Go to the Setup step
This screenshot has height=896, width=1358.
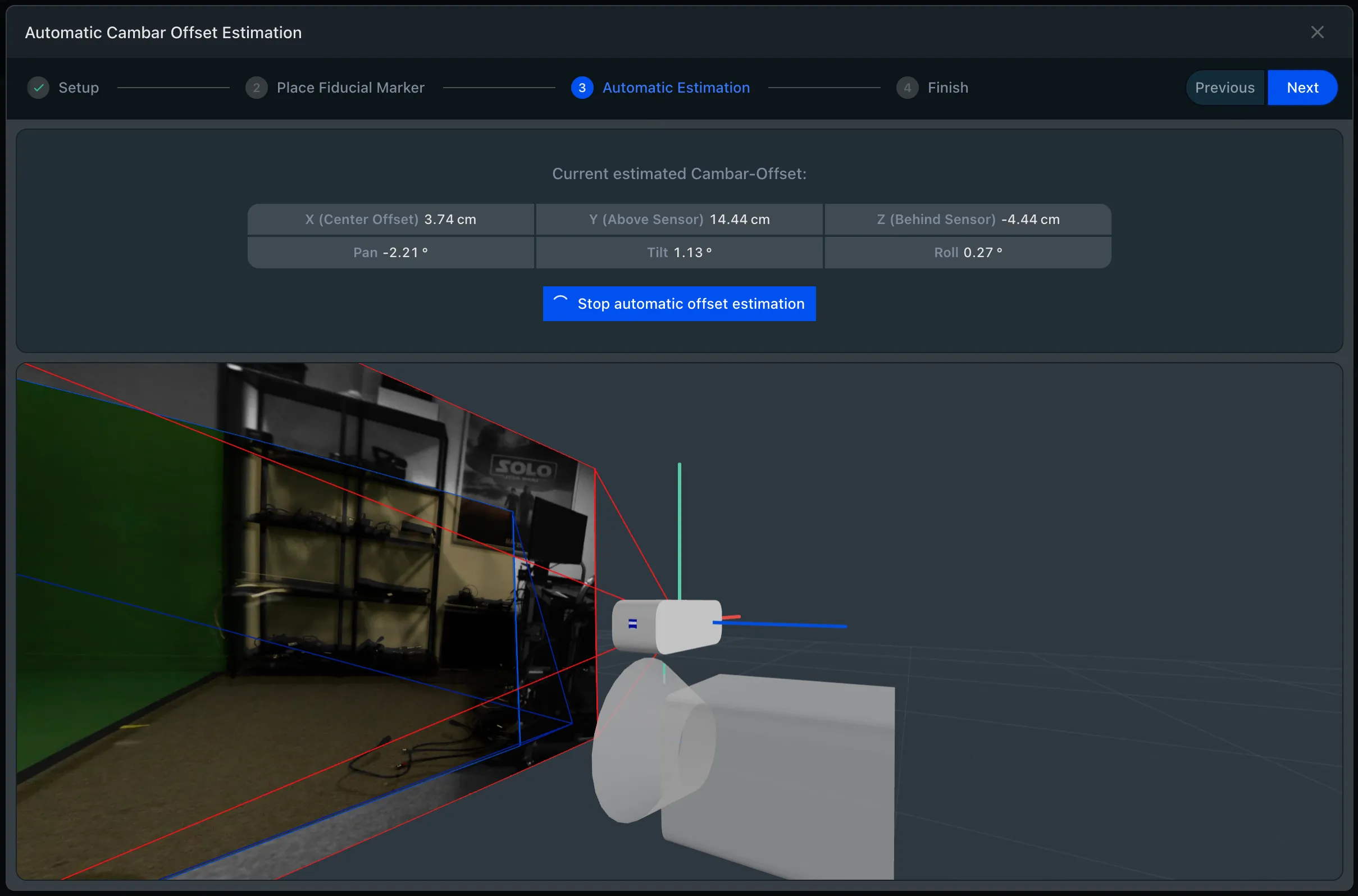coord(79,88)
